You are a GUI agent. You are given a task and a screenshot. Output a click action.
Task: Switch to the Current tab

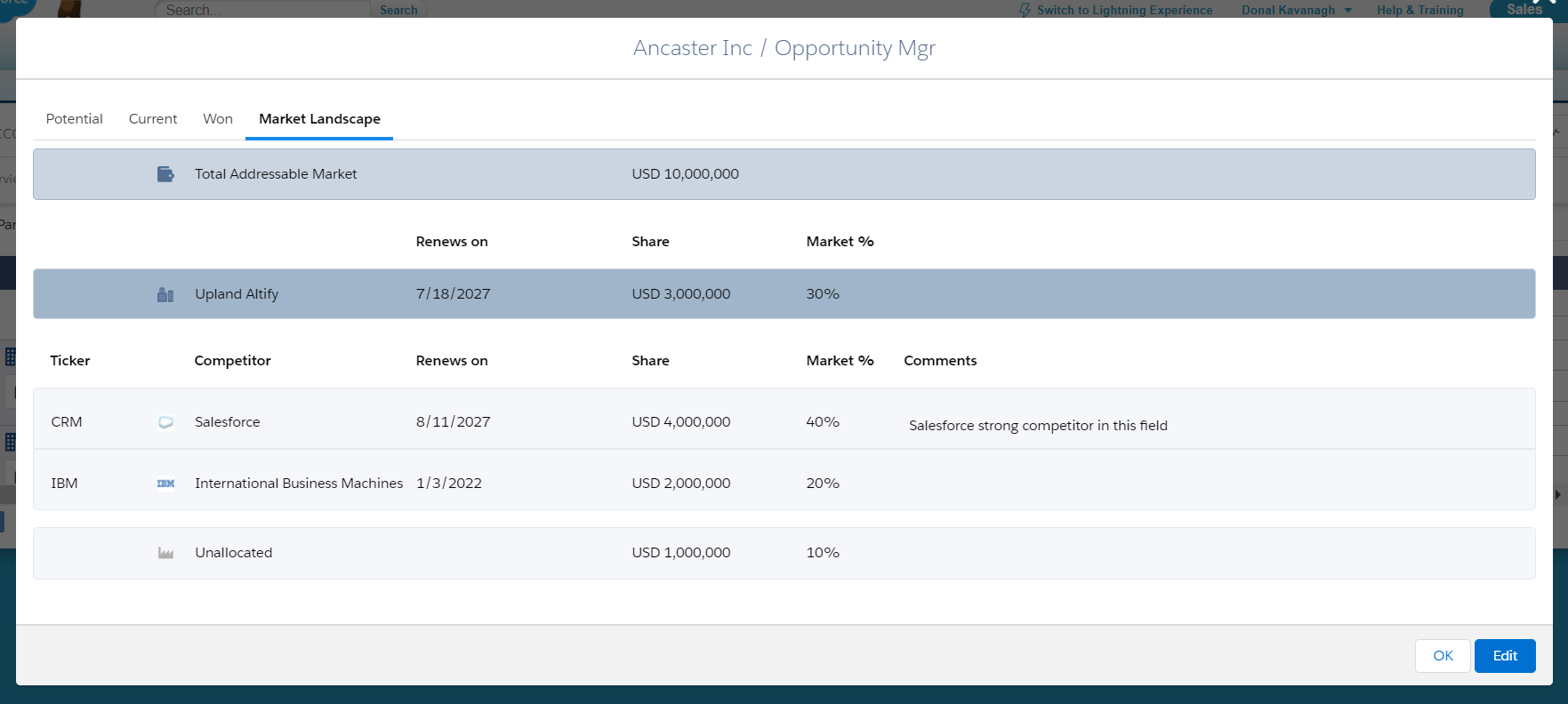(153, 119)
